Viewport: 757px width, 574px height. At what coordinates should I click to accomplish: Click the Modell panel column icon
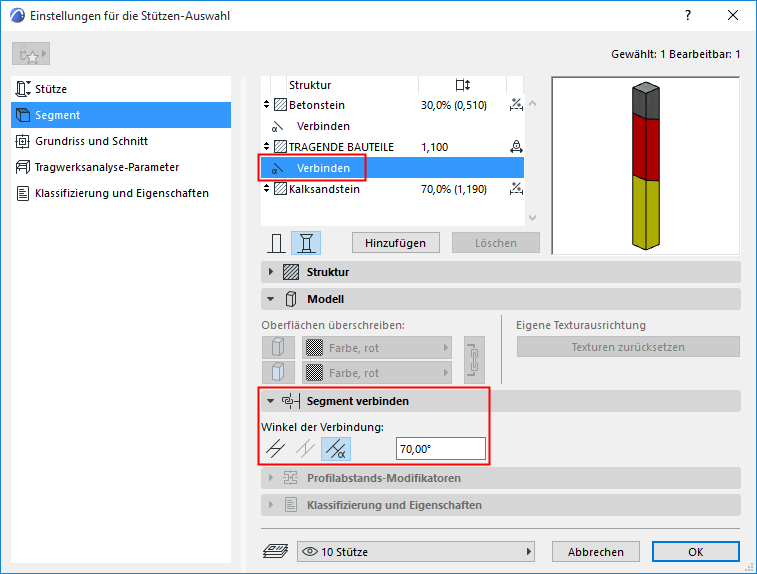(291, 299)
